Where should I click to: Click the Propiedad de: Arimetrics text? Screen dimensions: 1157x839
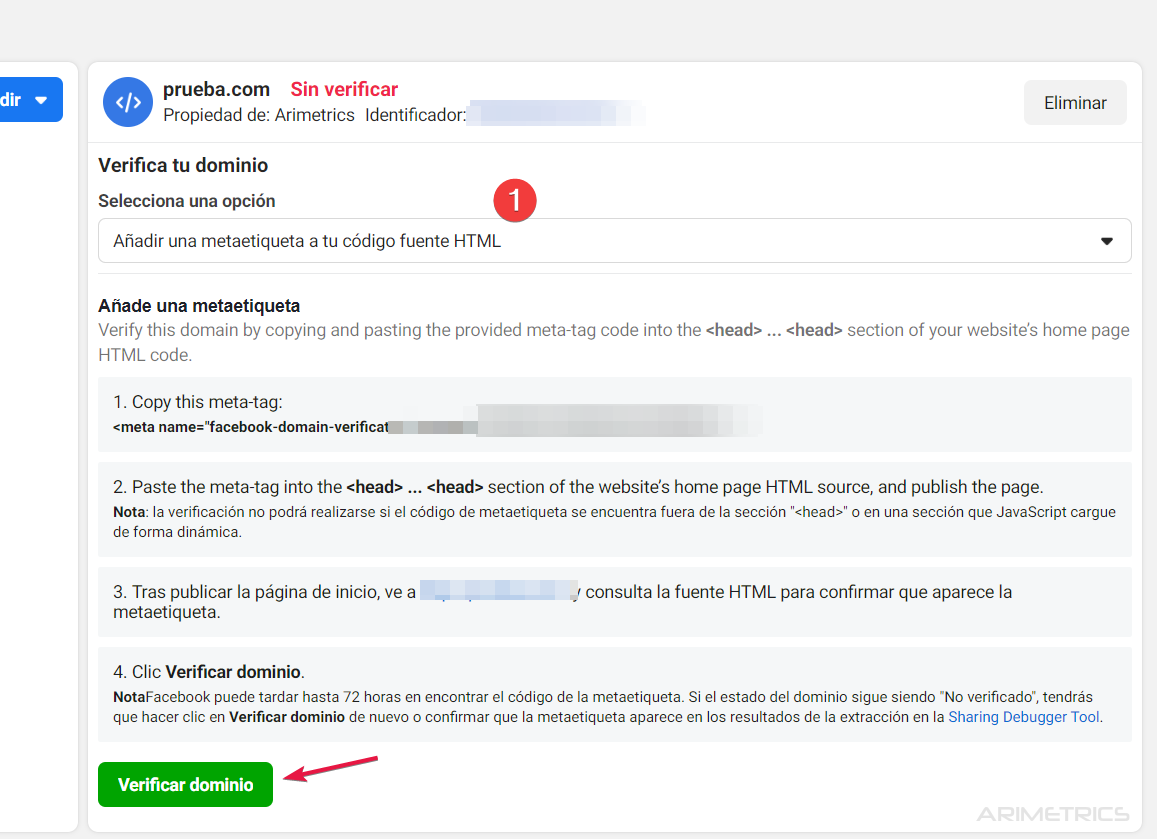click(x=259, y=115)
